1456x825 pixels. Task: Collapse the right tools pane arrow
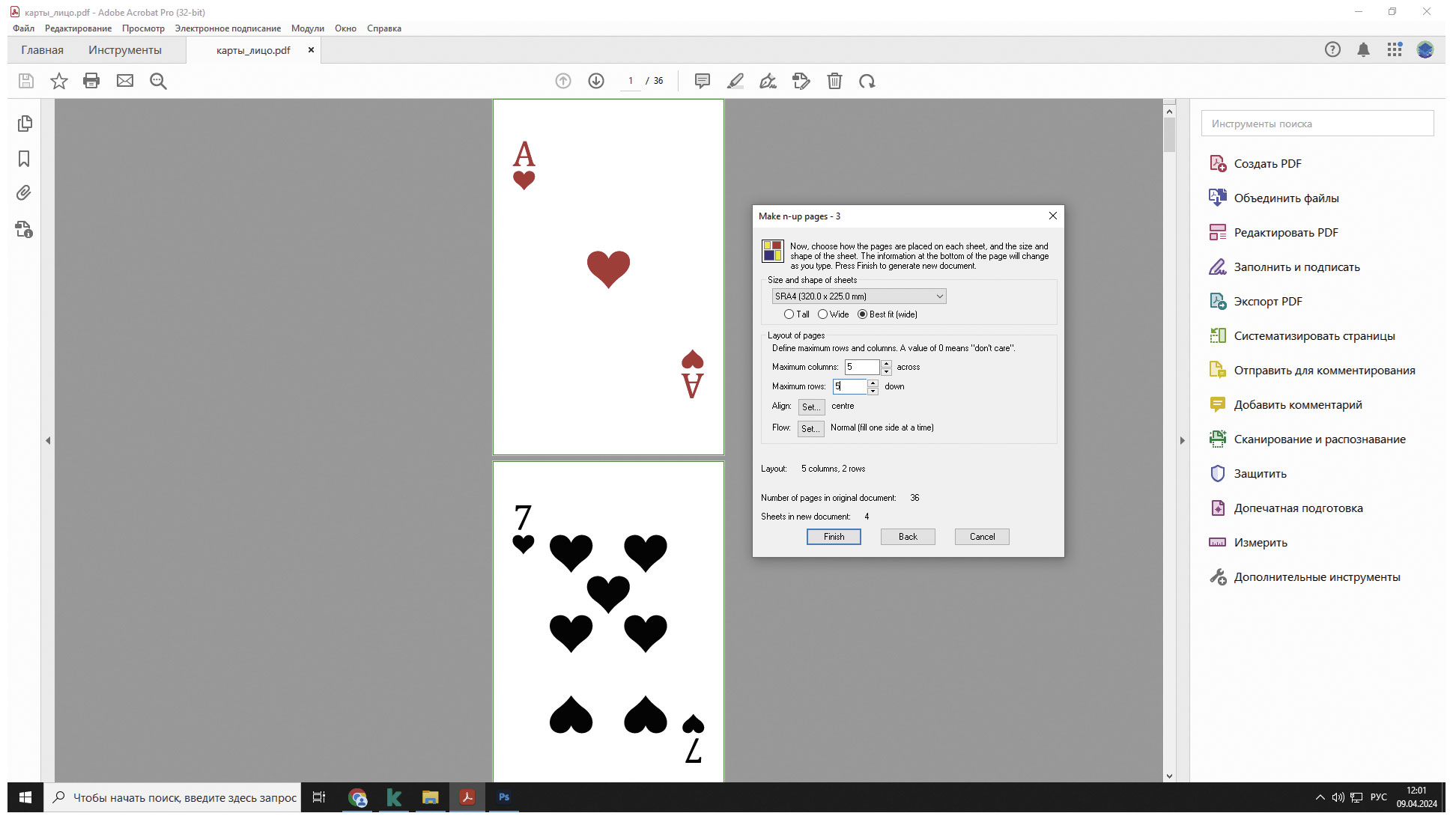[x=1183, y=441]
